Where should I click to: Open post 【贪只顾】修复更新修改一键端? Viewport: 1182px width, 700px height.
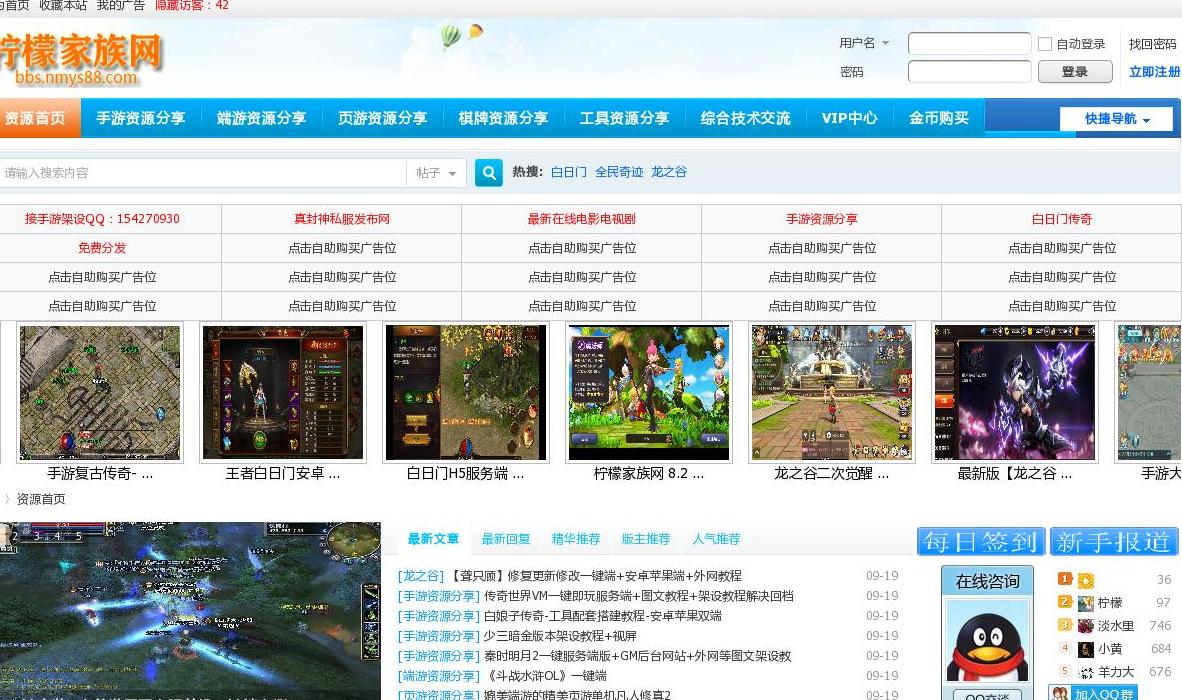pyautogui.click(x=596, y=576)
